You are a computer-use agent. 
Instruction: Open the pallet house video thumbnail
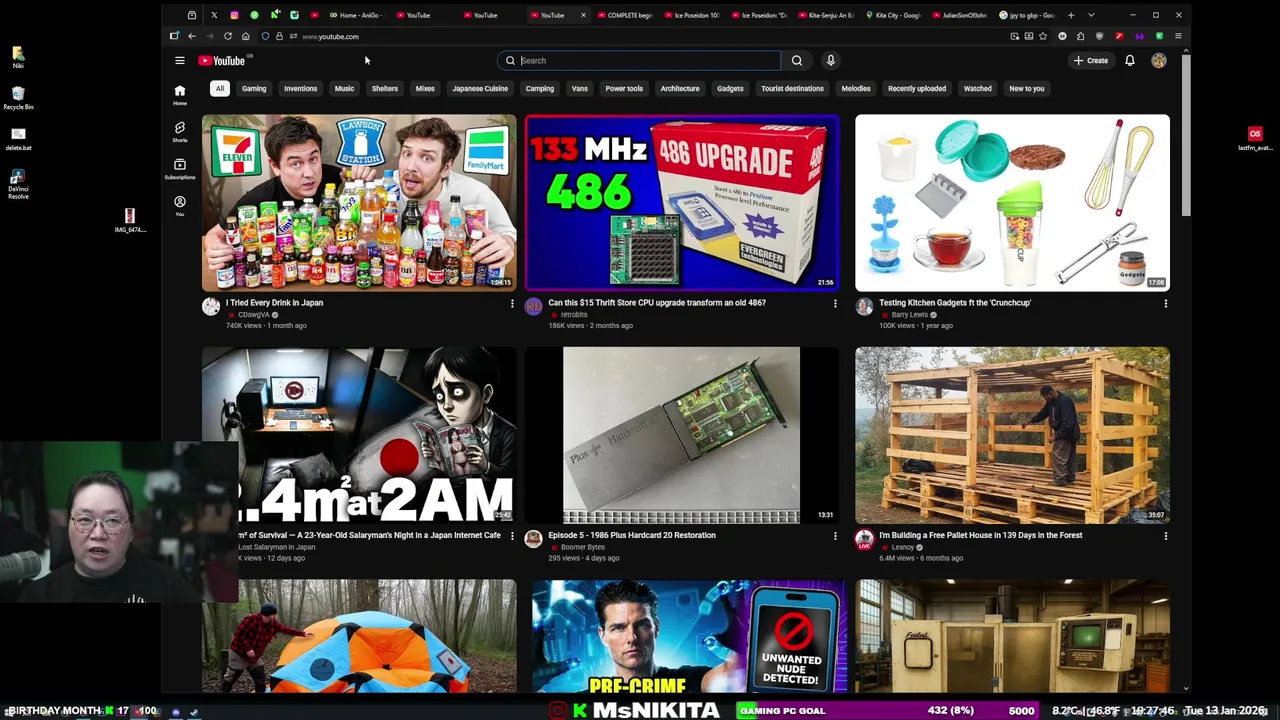coord(1012,435)
